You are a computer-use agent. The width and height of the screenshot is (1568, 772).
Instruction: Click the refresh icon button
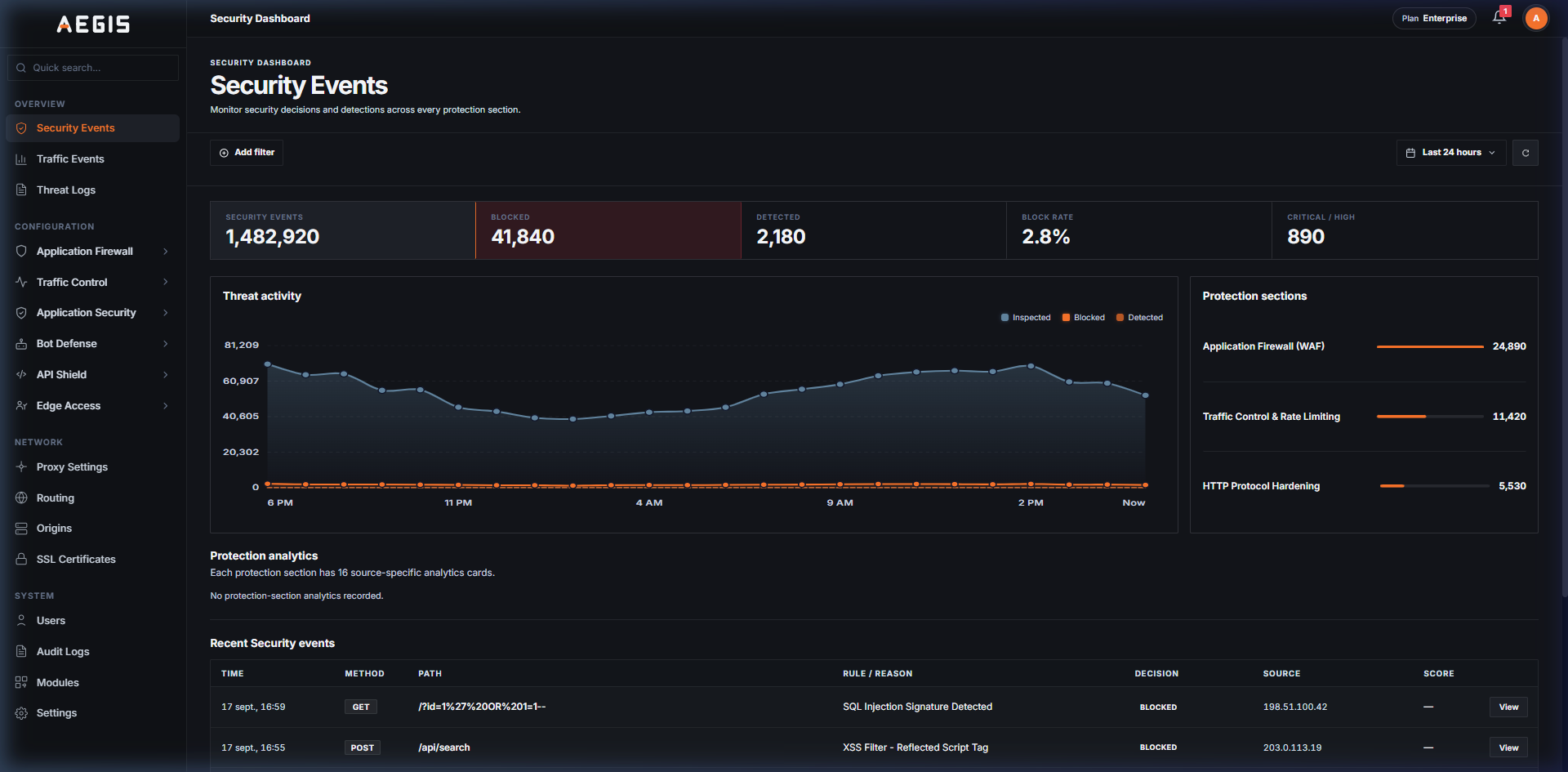click(1526, 153)
